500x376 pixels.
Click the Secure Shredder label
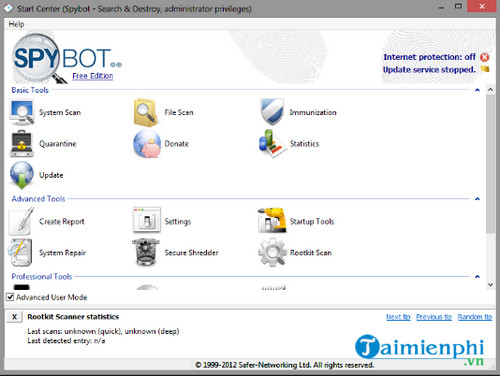point(191,253)
